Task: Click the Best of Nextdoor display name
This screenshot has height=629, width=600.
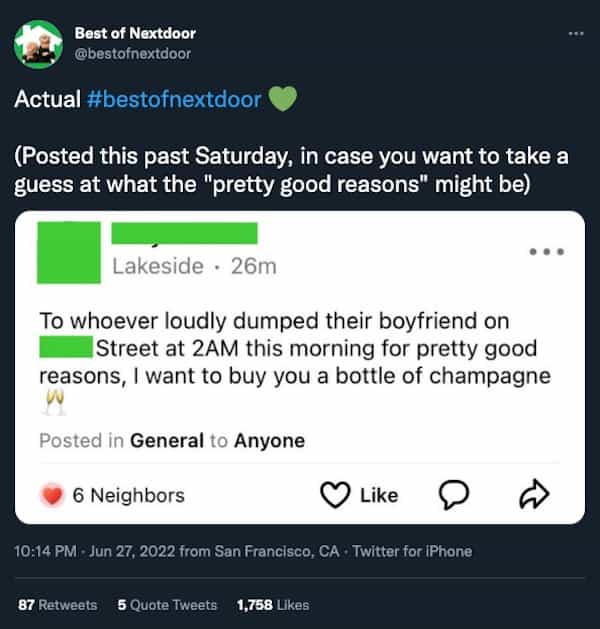Action: point(135,33)
